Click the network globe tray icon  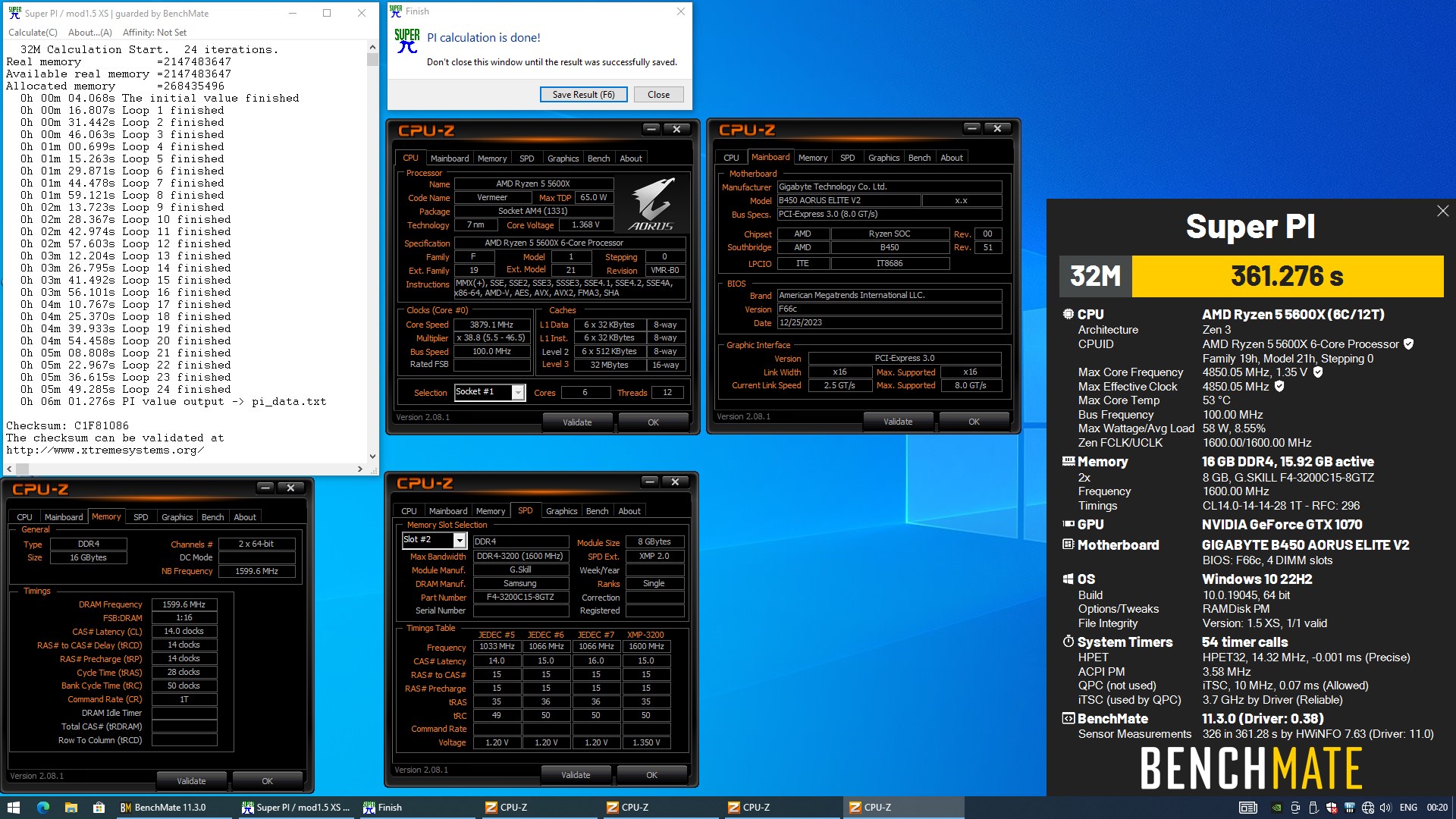coord(1368,808)
